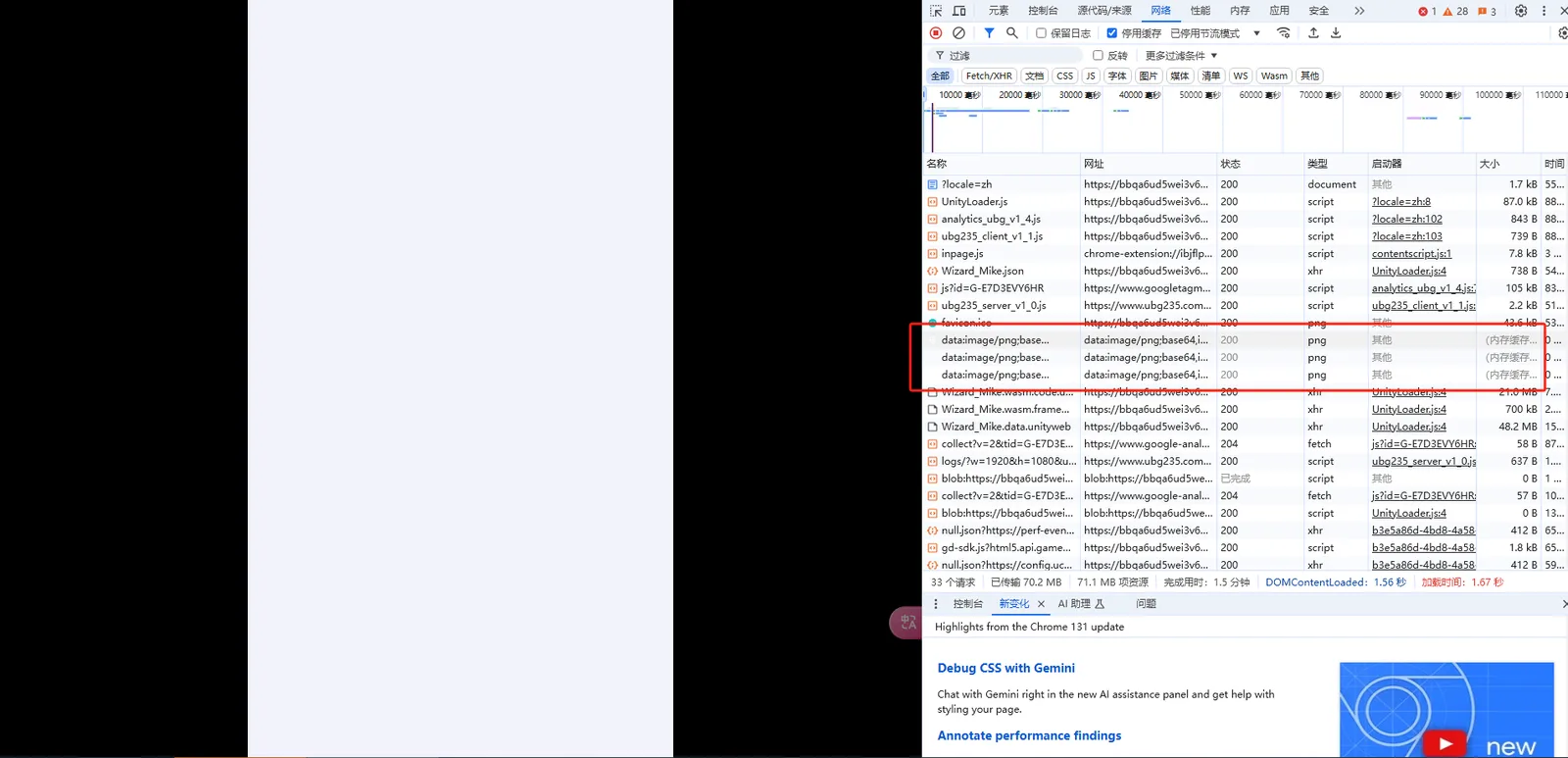Close the bottom drawer
1568x758 pixels.
[1563, 604]
